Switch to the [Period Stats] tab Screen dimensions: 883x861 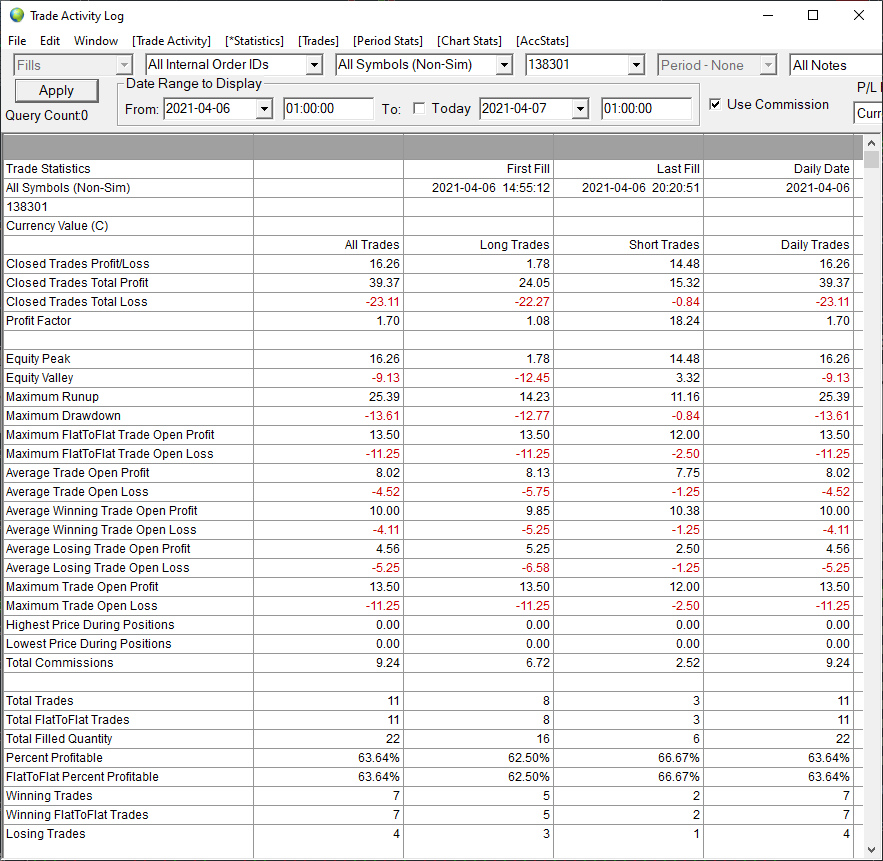(x=387, y=41)
